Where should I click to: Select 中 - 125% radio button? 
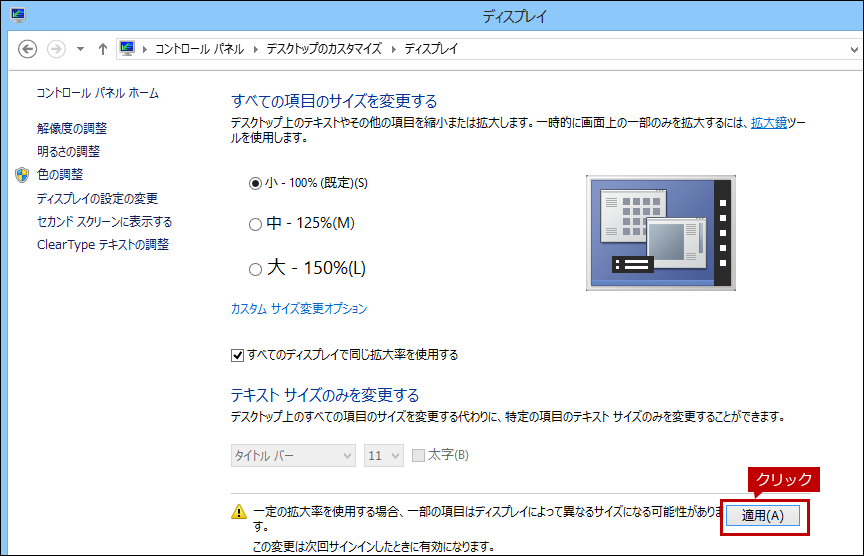[x=255, y=224]
